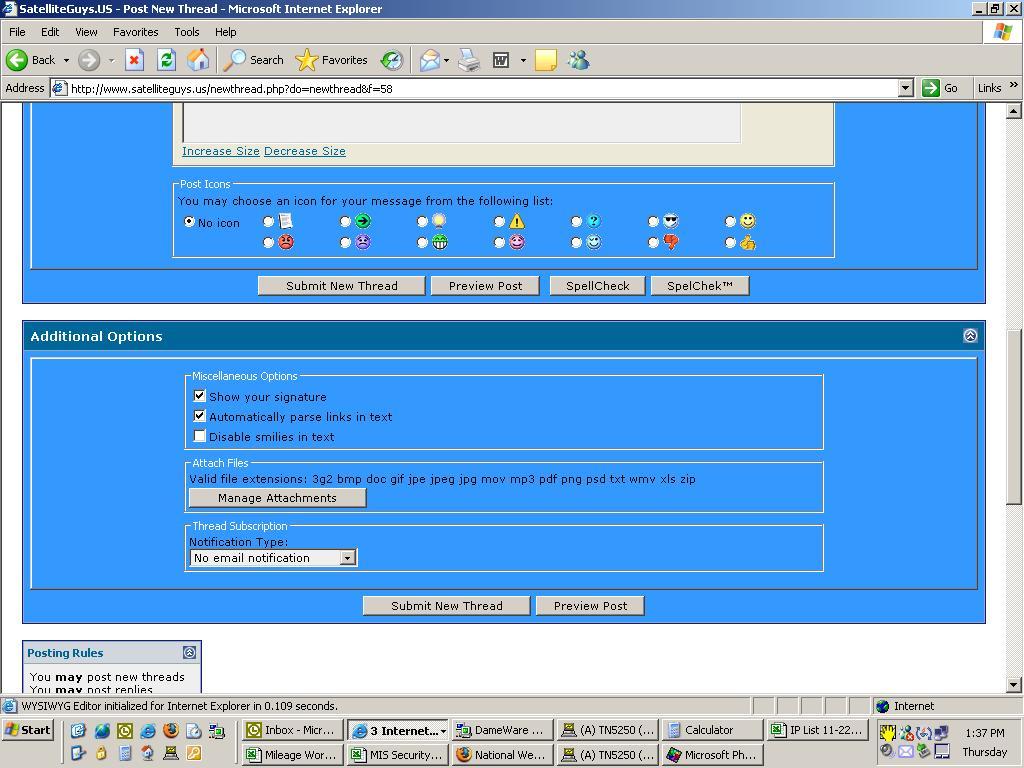Collapse the Posting Rules box icon
Viewport: 1024px width, 768px height.
[x=189, y=652]
